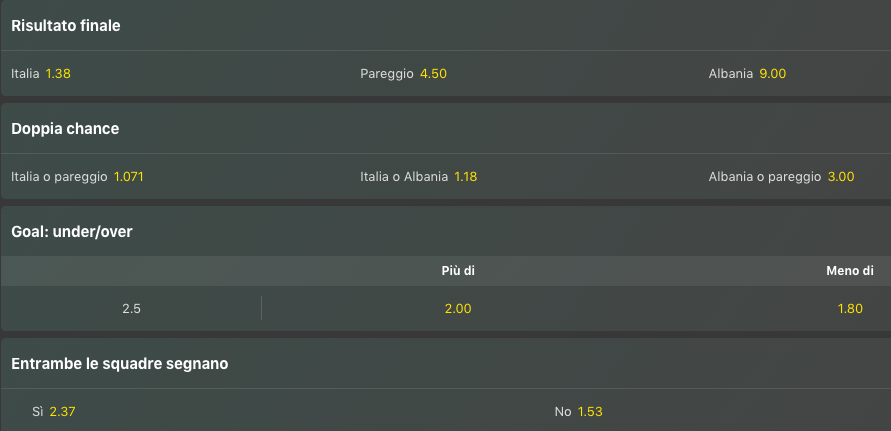Click the Meno di column header
The image size is (891, 431).
[849, 271]
